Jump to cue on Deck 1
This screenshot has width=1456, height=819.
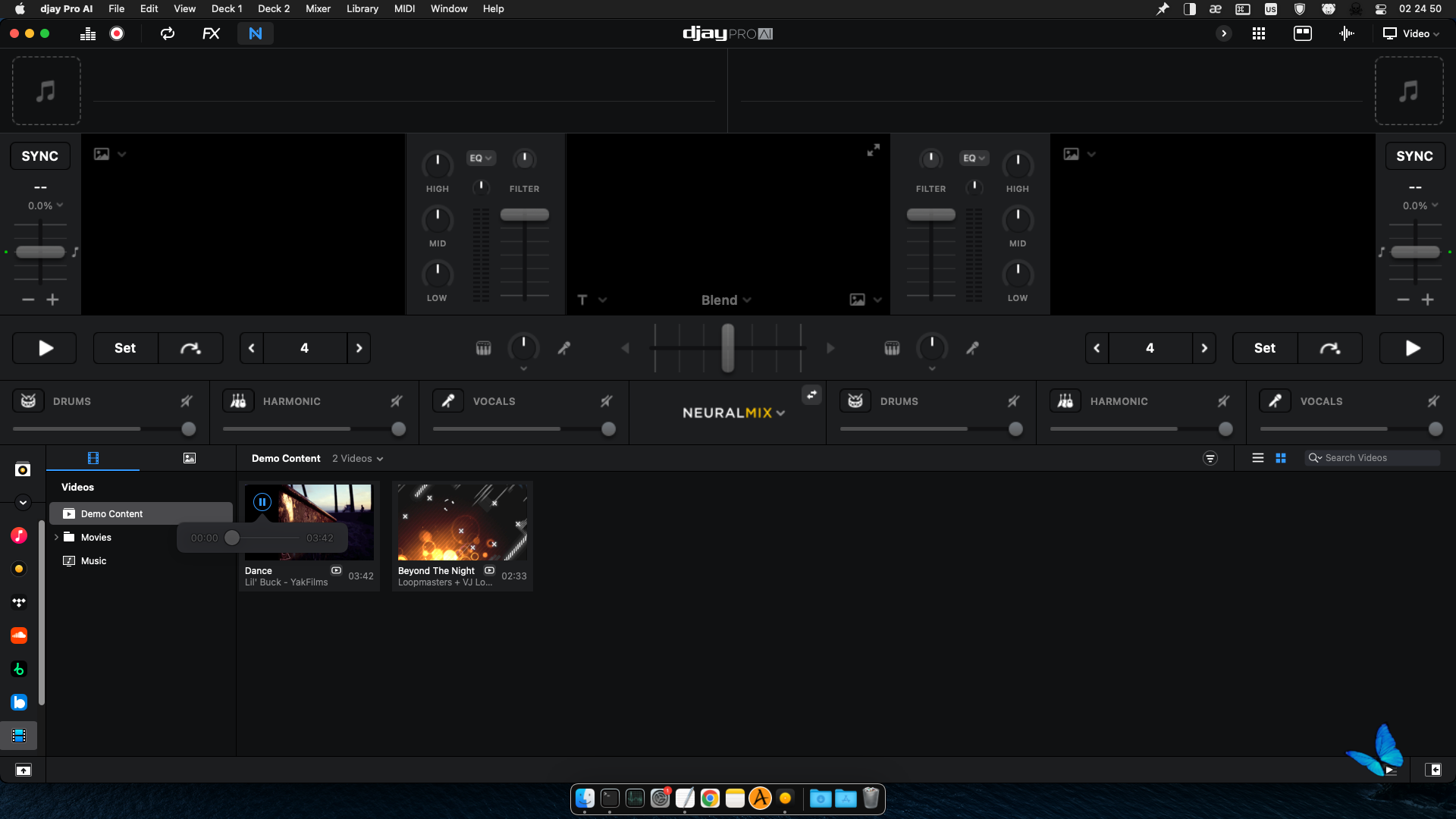[190, 348]
